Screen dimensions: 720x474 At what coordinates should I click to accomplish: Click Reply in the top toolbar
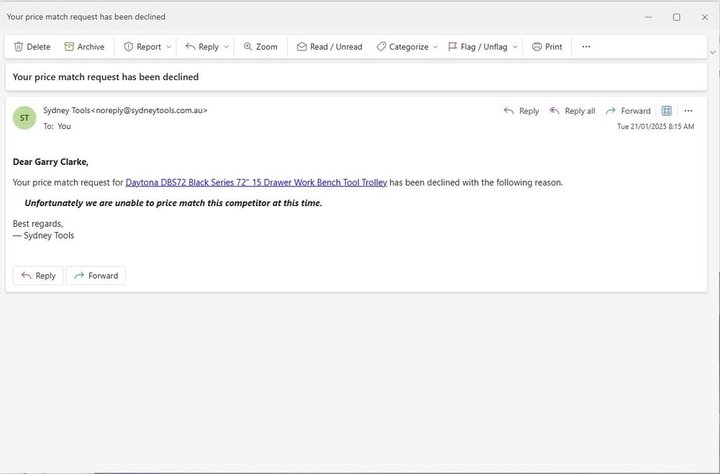[202, 47]
